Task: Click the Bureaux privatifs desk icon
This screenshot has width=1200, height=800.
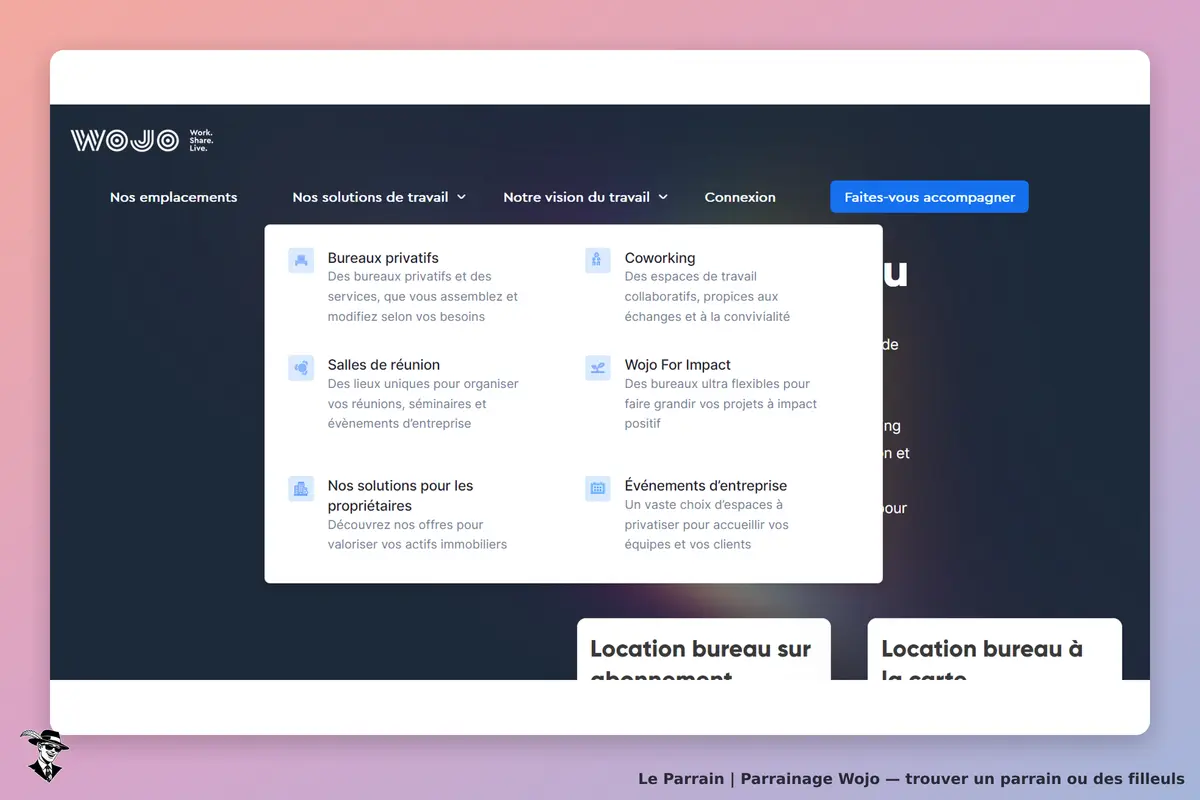Action: click(301, 260)
